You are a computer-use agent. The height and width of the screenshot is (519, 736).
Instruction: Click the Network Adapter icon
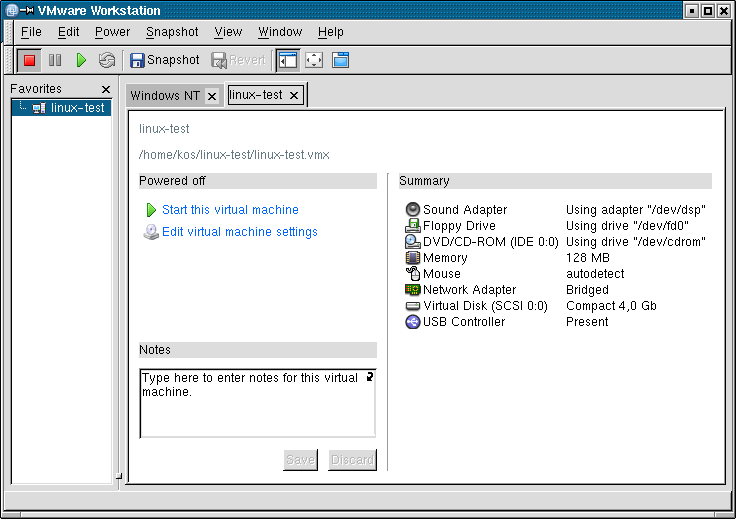(413, 290)
